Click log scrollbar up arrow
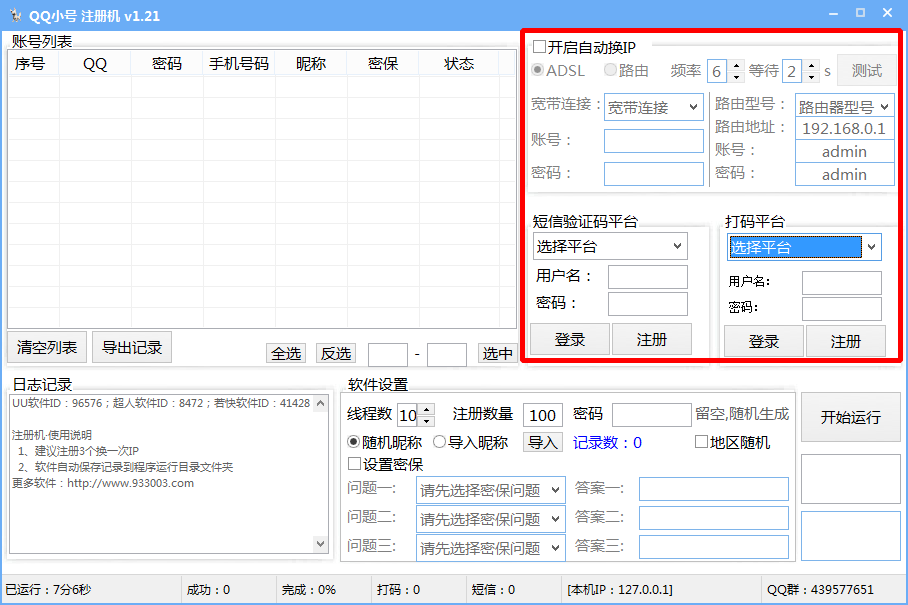Viewport: 908px width, 605px height. pyautogui.click(x=320, y=404)
